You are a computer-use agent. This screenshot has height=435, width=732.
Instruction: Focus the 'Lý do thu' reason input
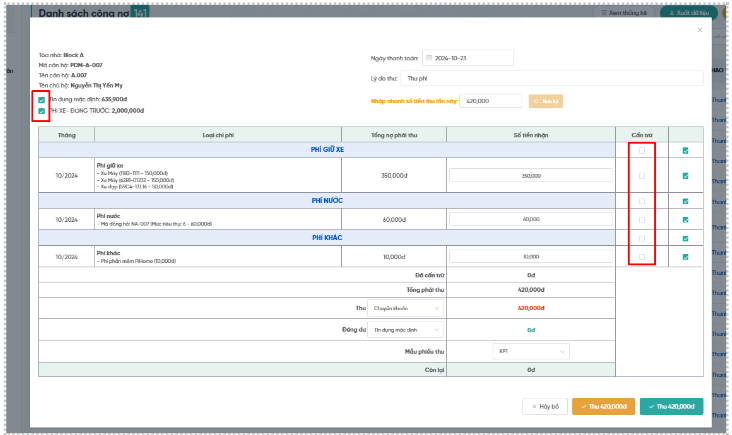coord(552,78)
